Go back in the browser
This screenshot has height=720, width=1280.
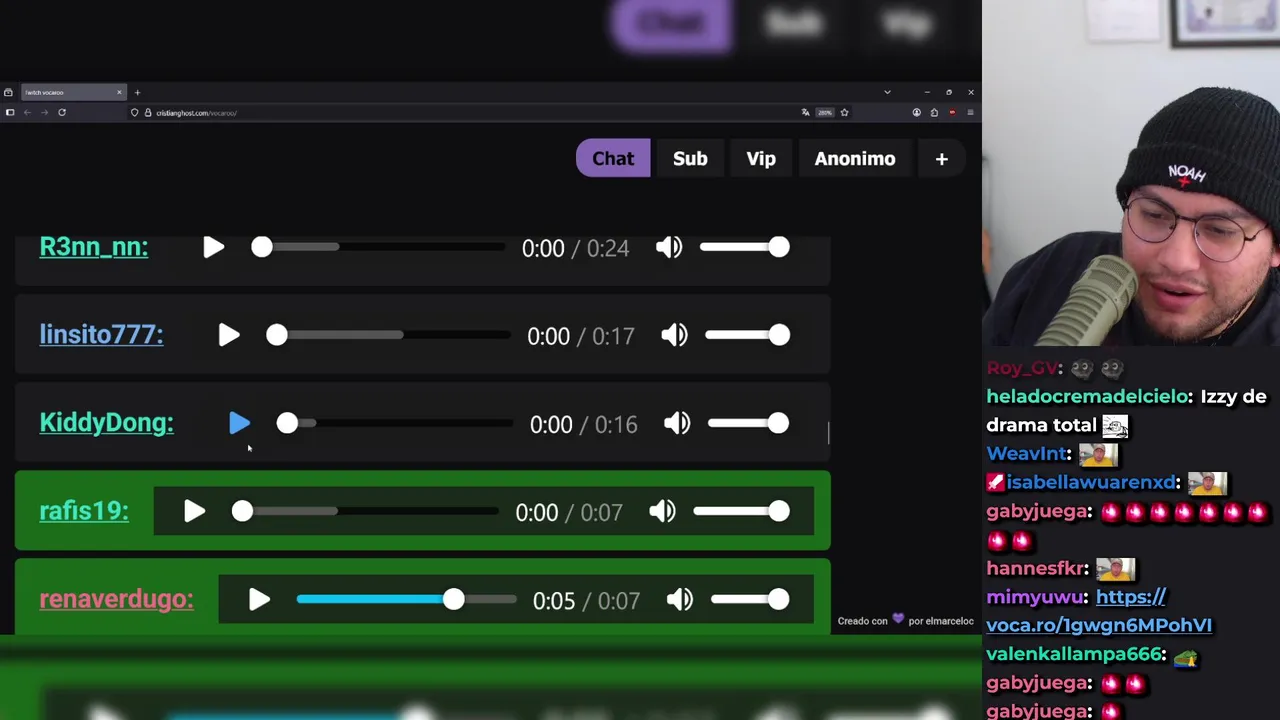pyautogui.click(x=27, y=113)
